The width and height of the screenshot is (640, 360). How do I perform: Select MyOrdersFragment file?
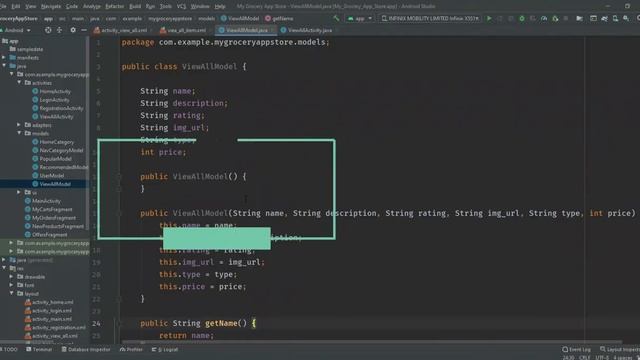[50, 218]
